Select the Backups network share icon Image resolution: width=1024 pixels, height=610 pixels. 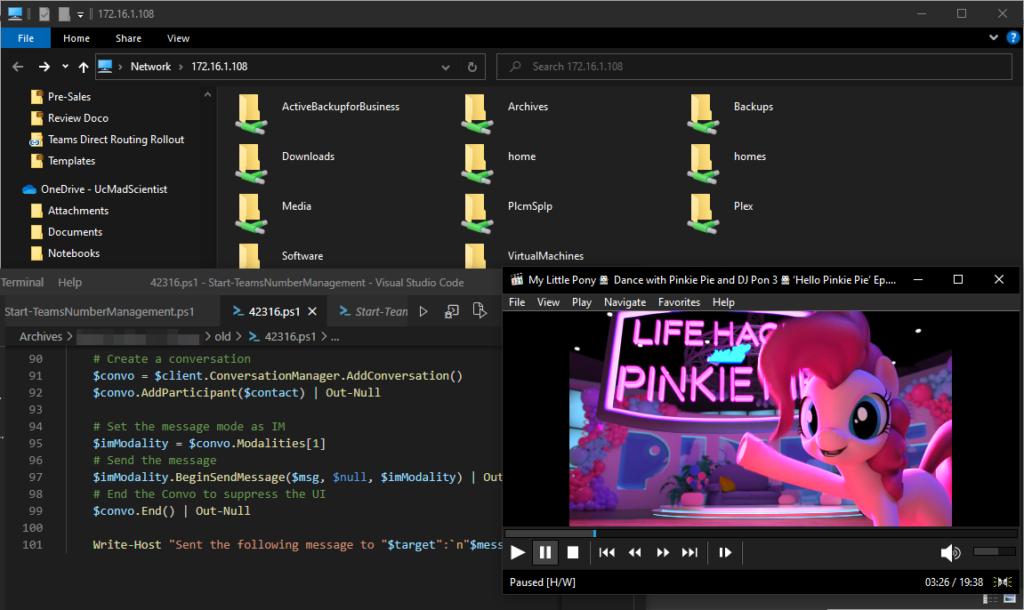coord(703,114)
